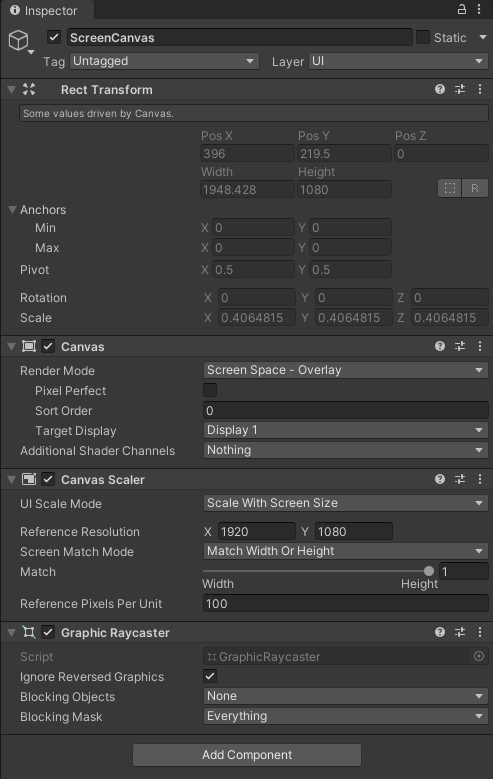Image resolution: width=493 pixels, height=779 pixels.
Task: Toggle Rect Transform raw edit mode R
Action: (475, 188)
